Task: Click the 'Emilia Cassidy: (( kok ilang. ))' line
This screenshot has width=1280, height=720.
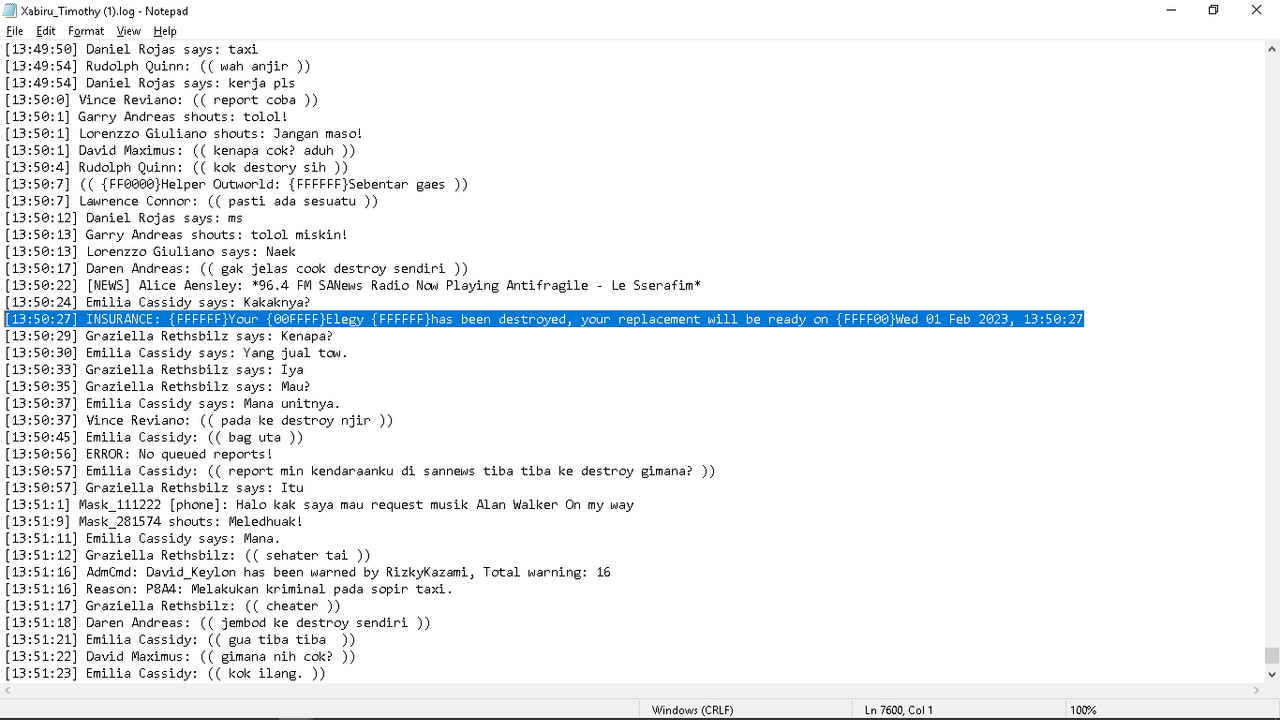Action: (x=165, y=674)
